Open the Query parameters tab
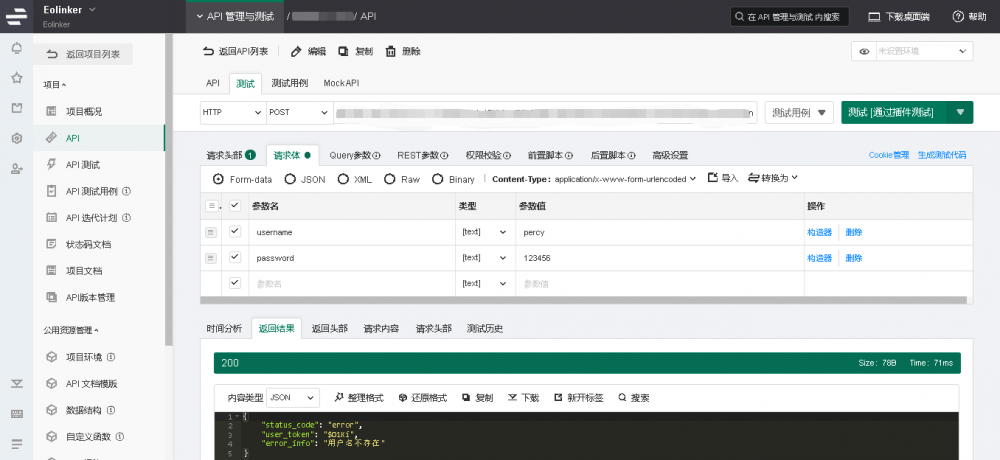Image resolution: width=1000 pixels, height=460 pixels. click(x=355, y=155)
